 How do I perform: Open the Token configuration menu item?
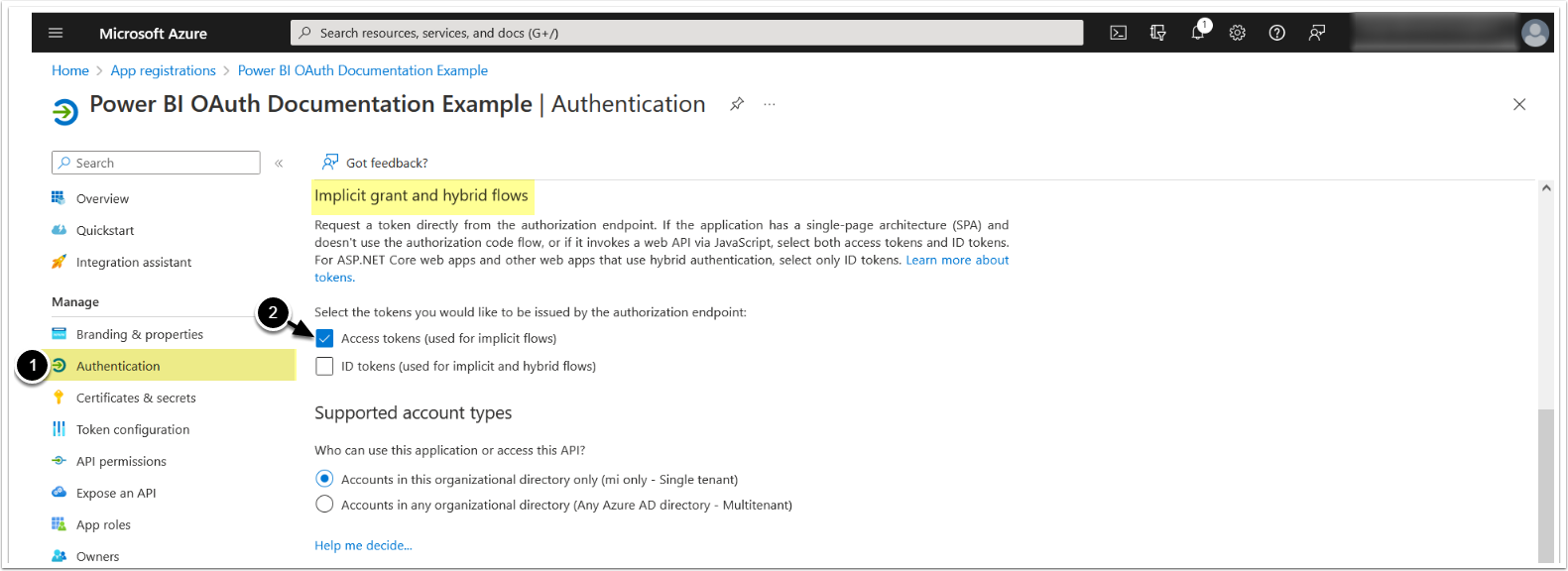pyautogui.click(x=133, y=429)
